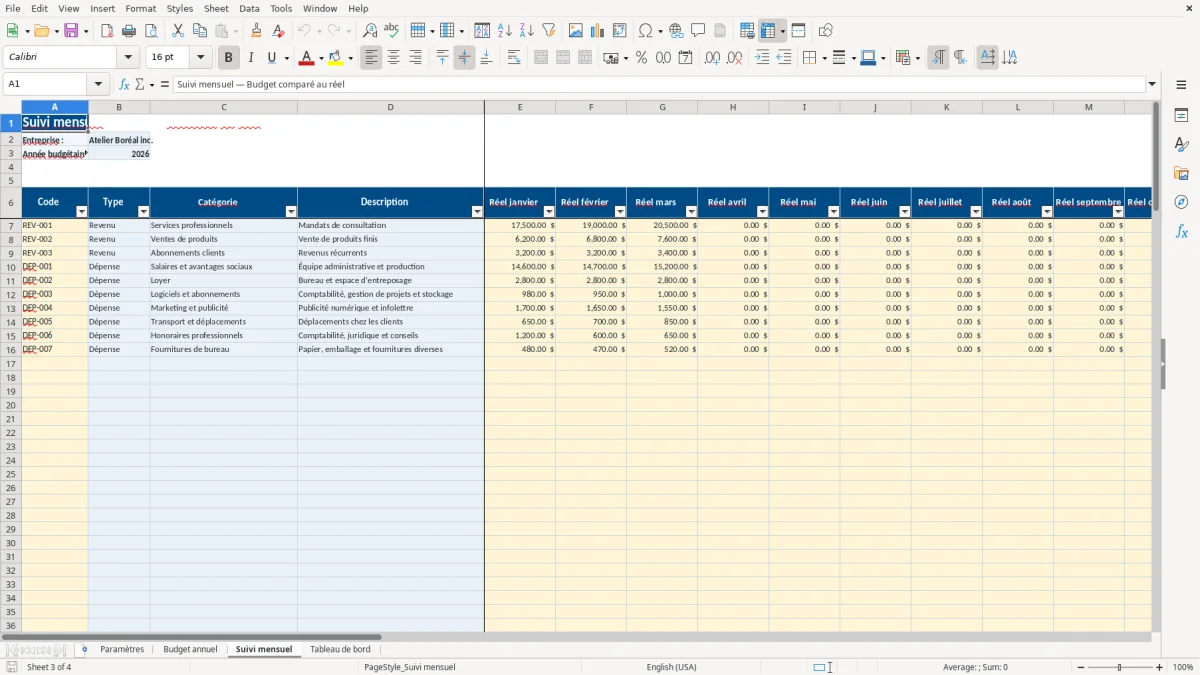Toggle Italic formatting

point(251,58)
